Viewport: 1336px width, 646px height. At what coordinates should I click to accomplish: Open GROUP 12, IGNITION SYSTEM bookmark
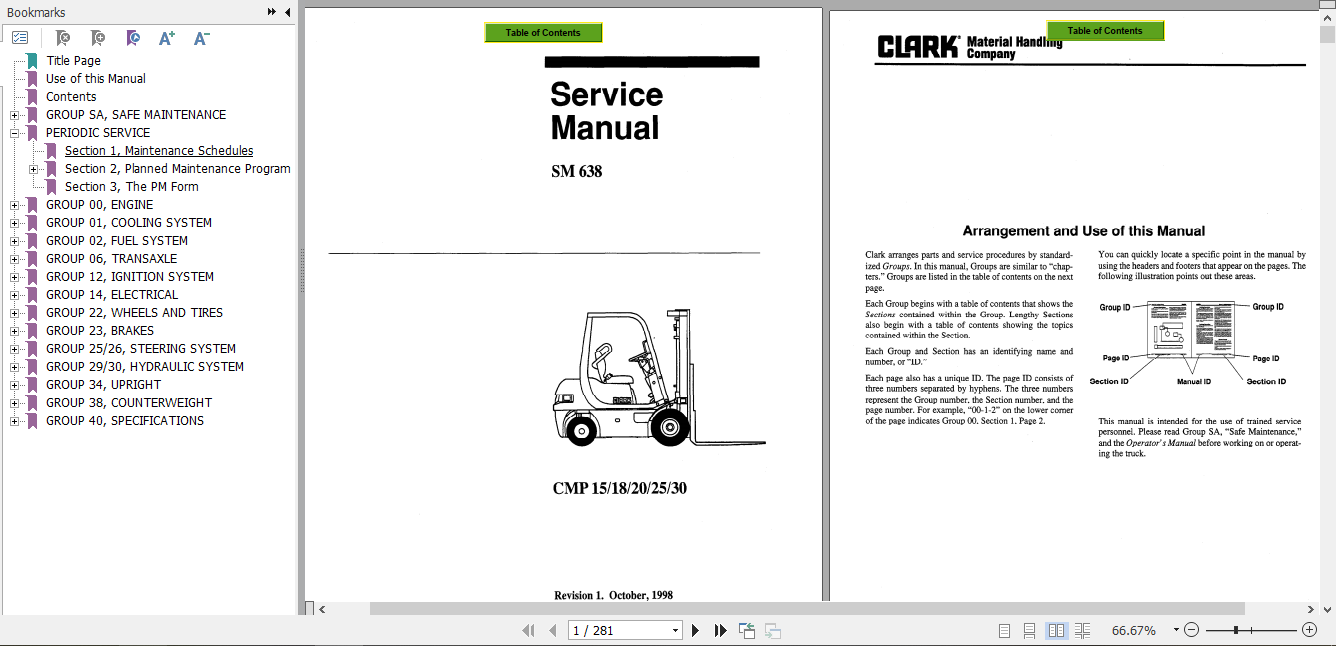pyautogui.click(x=130, y=277)
